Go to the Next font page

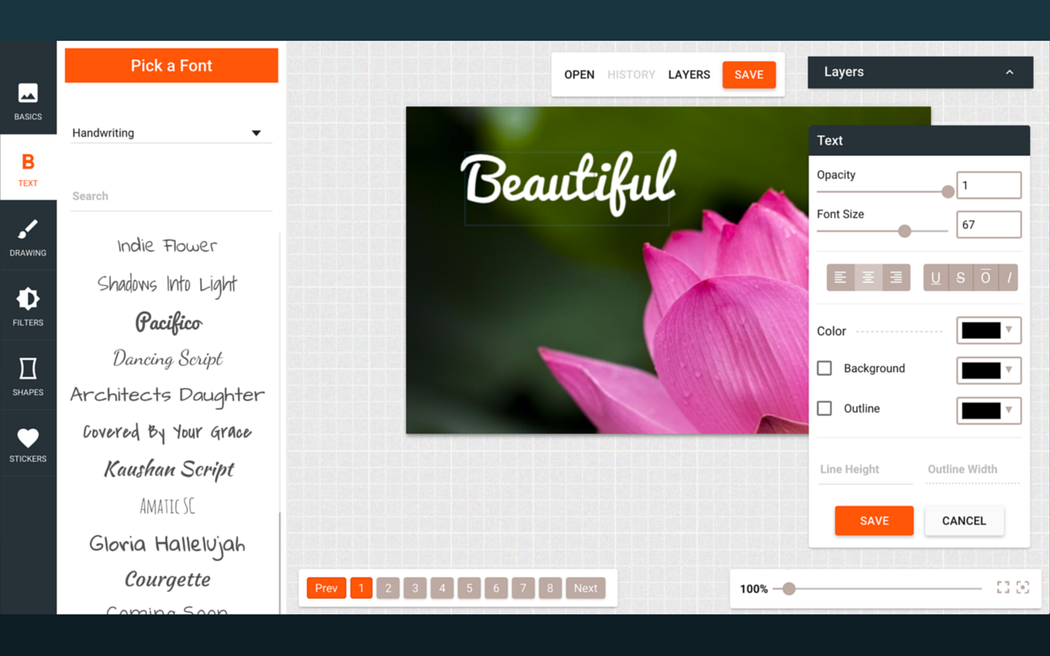(x=585, y=588)
